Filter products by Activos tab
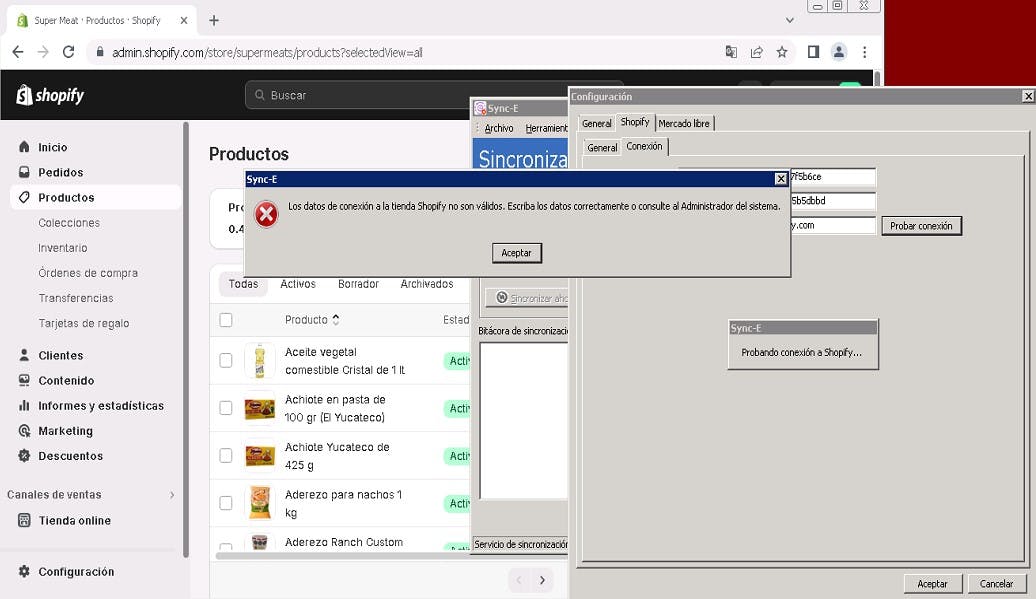1036x599 pixels. pos(298,284)
